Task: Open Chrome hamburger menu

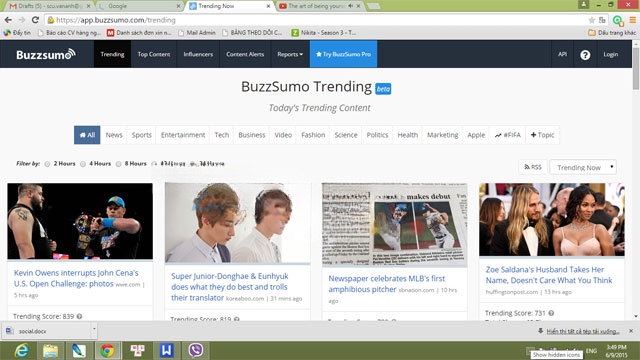Action: 633,20
